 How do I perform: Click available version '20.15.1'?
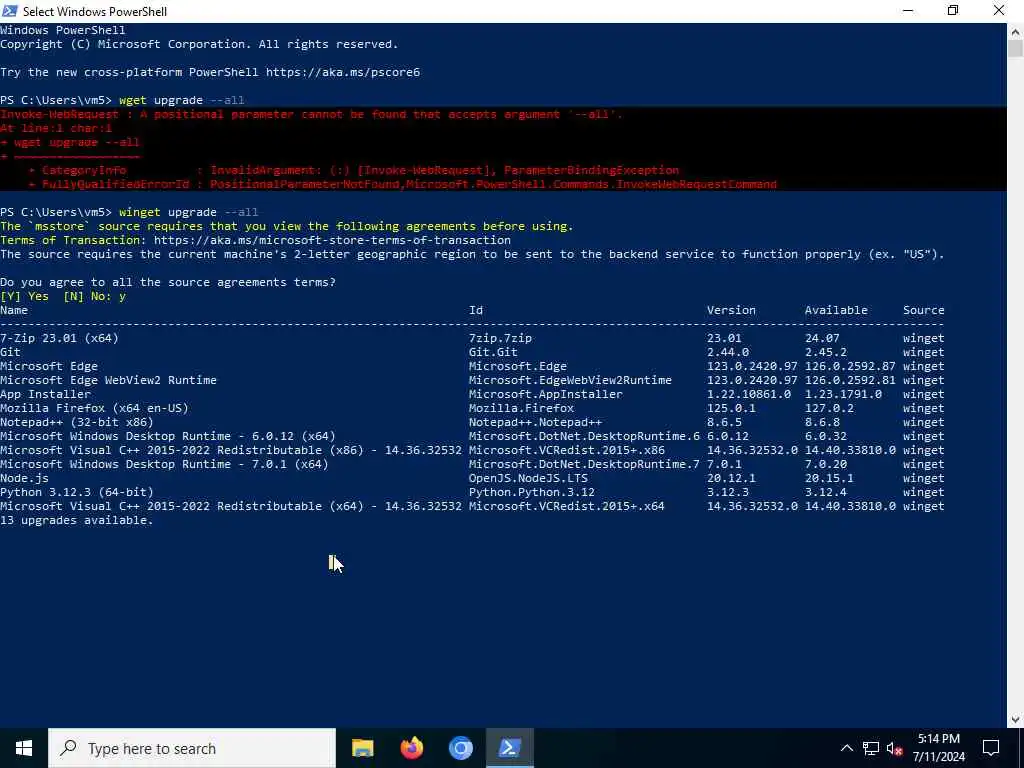point(829,478)
